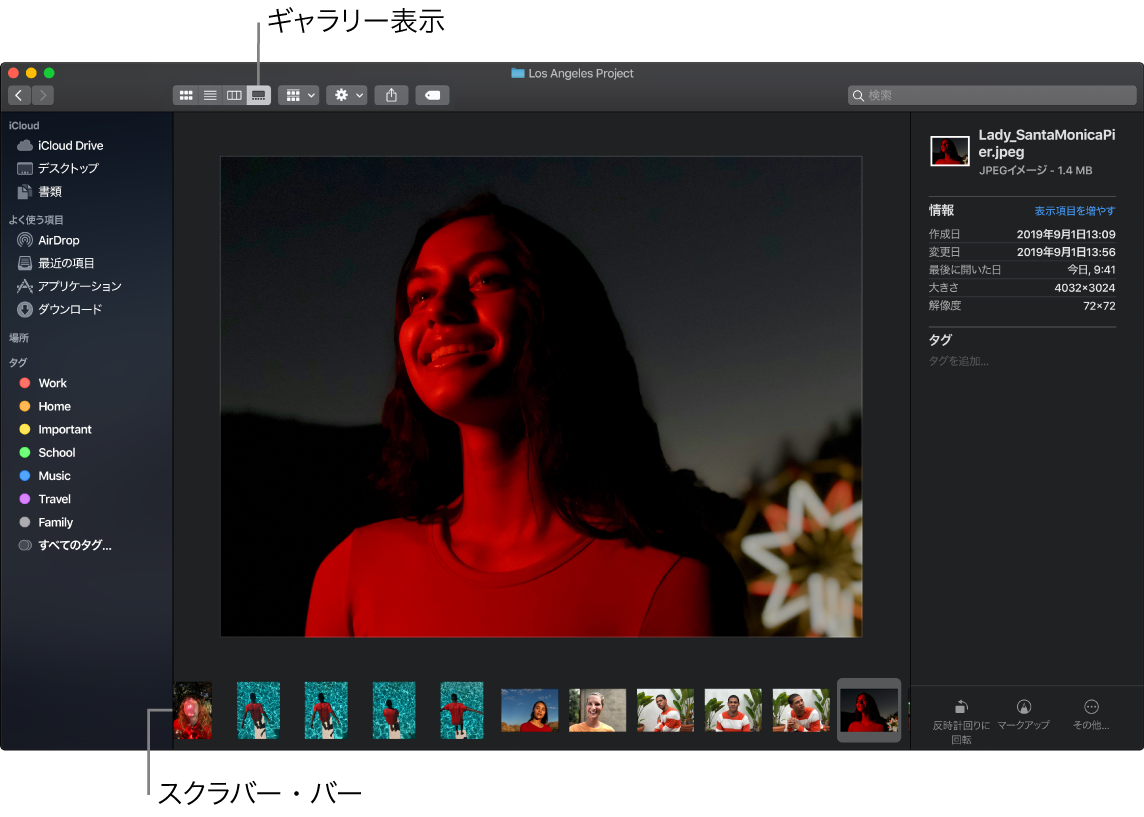Click the red Work tag swatch
The image size is (1144, 817).
pyautogui.click(x=24, y=383)
